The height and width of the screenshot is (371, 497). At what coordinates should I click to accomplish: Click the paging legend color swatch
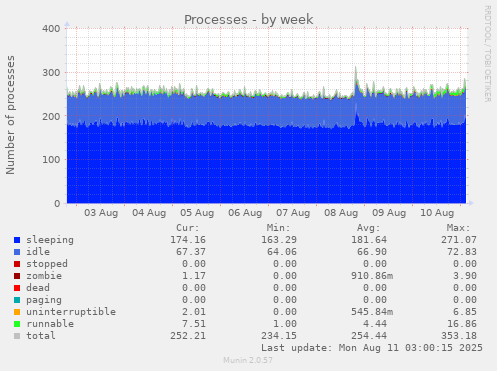tap(17, 300)
